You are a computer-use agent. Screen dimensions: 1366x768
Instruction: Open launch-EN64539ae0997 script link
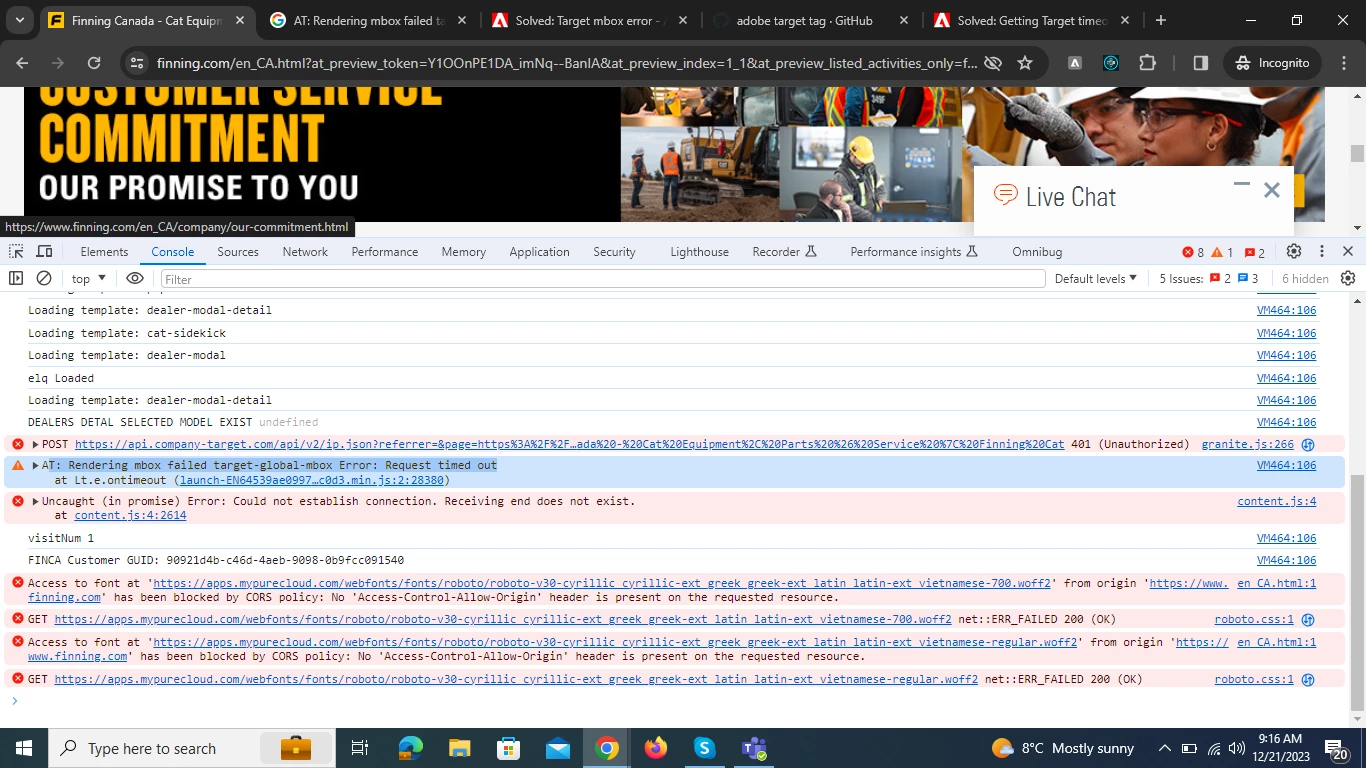pos(314,480)
